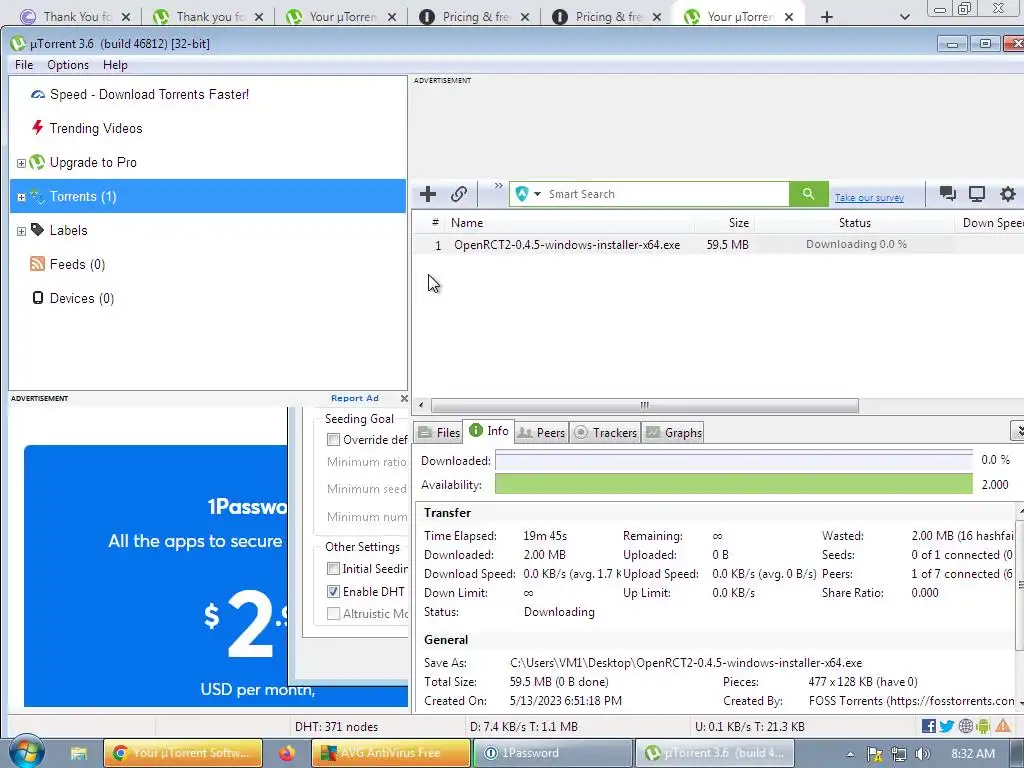The image size is (1024, 768).
Task: Open Preferences via the gear icon
Action: click(x=1008, y=193)
